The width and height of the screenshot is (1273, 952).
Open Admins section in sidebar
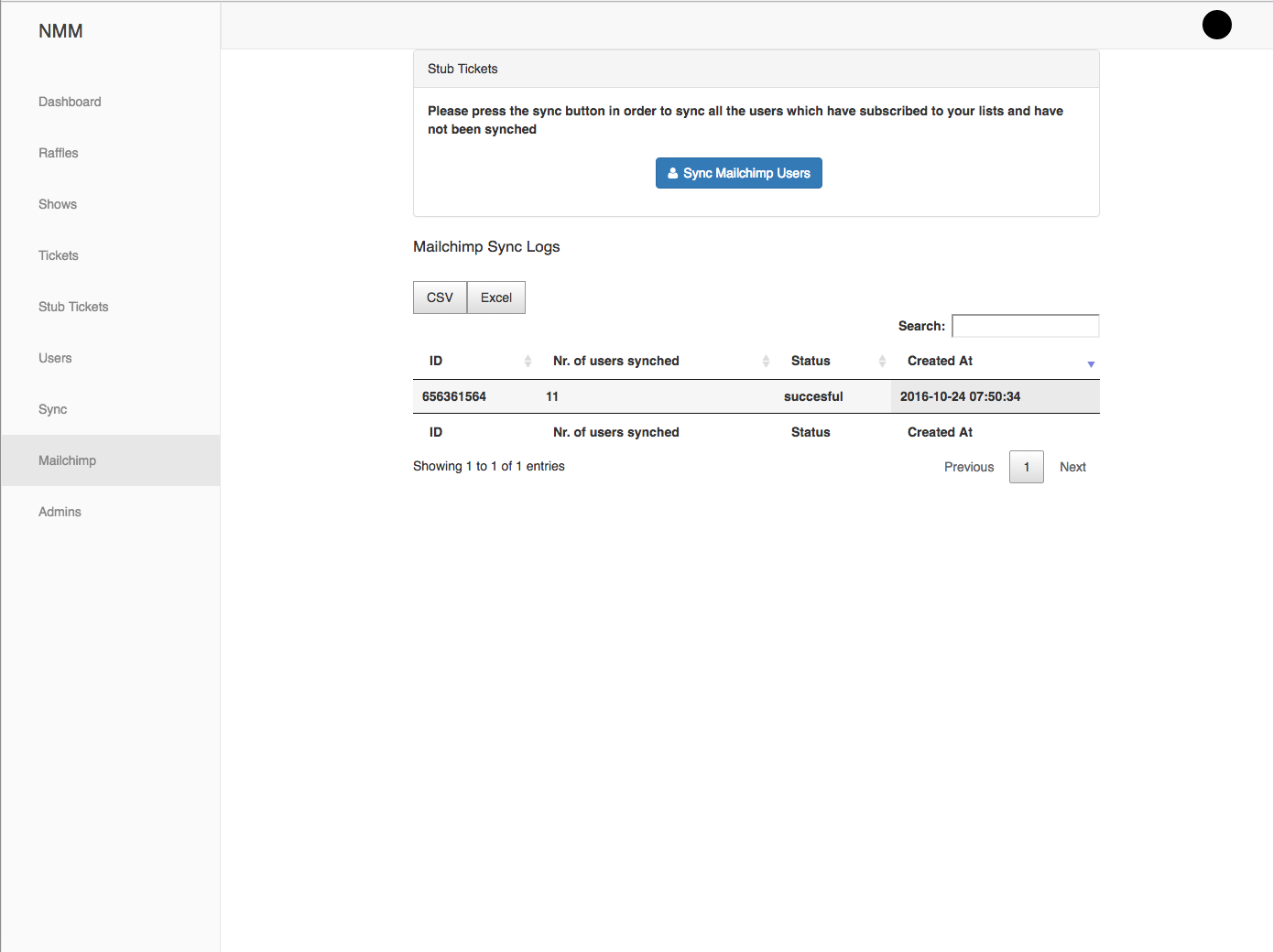(x=60, y=512)
